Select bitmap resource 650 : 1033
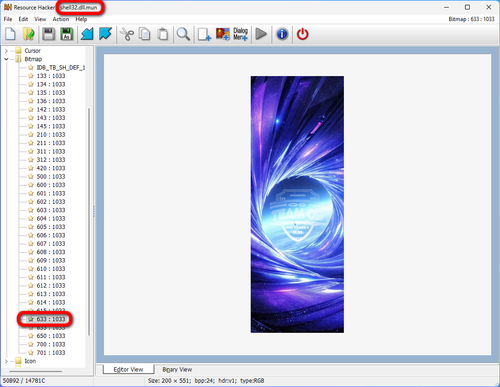 (x=51, y=336)
